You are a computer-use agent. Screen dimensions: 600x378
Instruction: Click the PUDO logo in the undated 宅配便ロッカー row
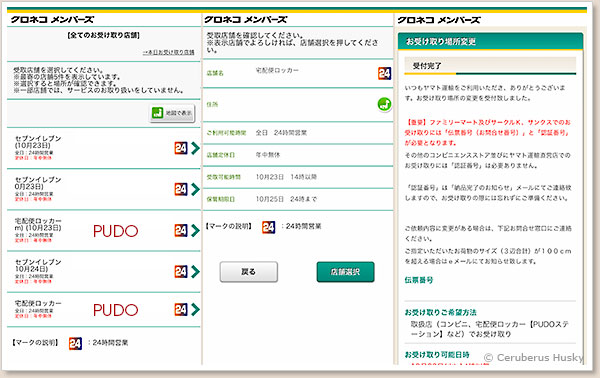click(x=116, y=310)
